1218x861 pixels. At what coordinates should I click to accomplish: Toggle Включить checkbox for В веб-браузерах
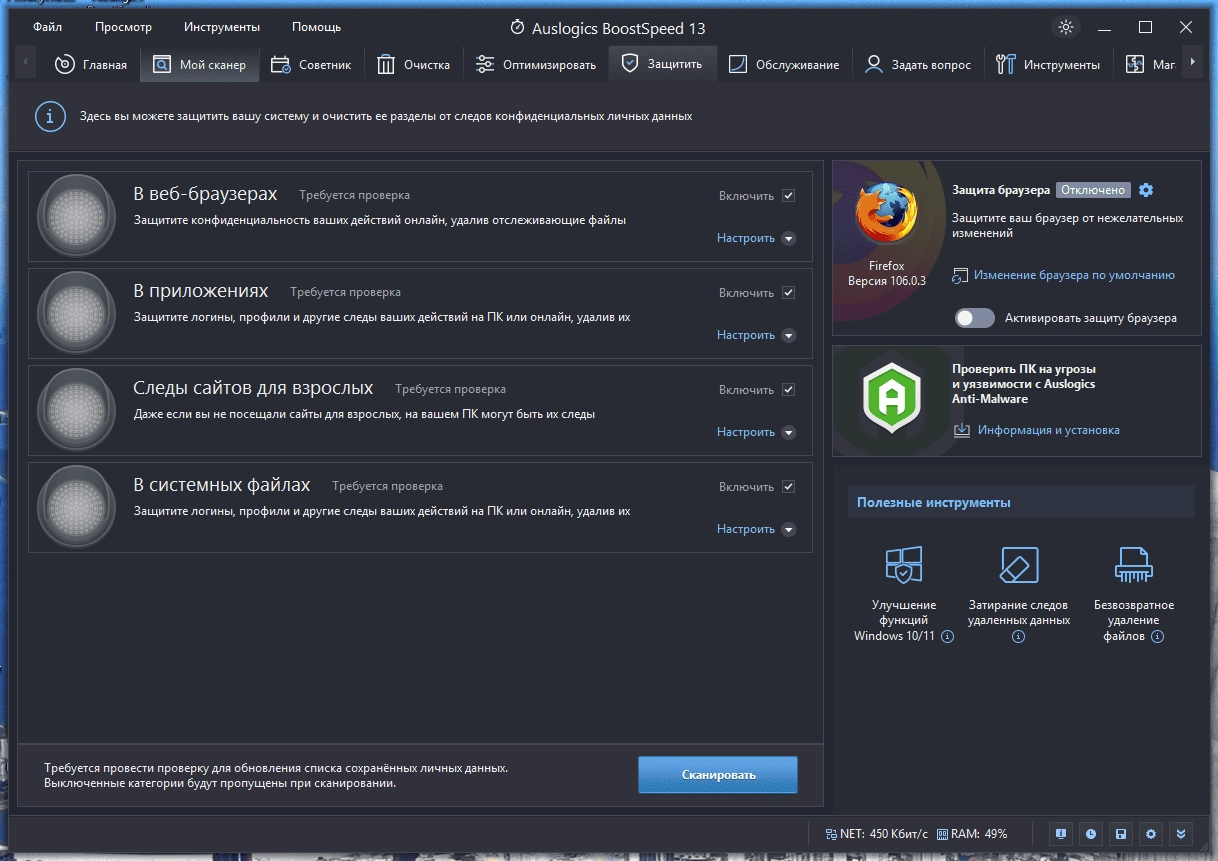point(789,196)
